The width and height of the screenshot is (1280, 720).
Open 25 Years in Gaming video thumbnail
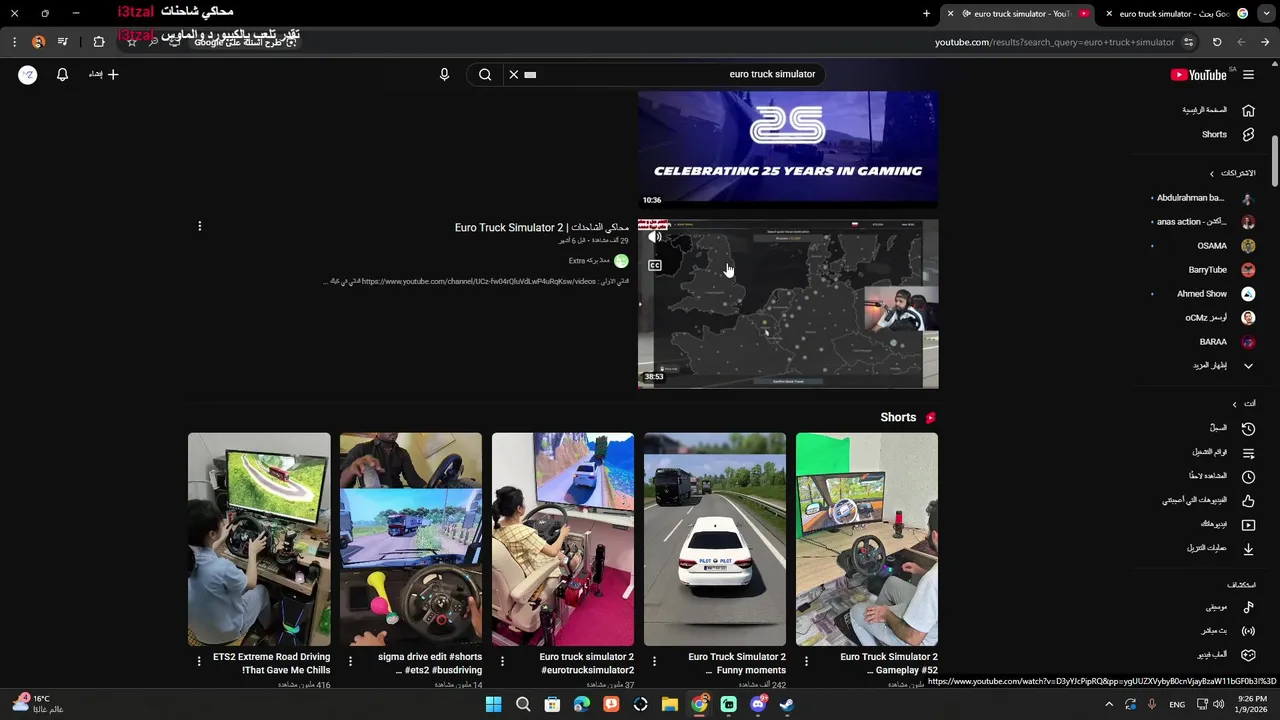tap(788, 149)
